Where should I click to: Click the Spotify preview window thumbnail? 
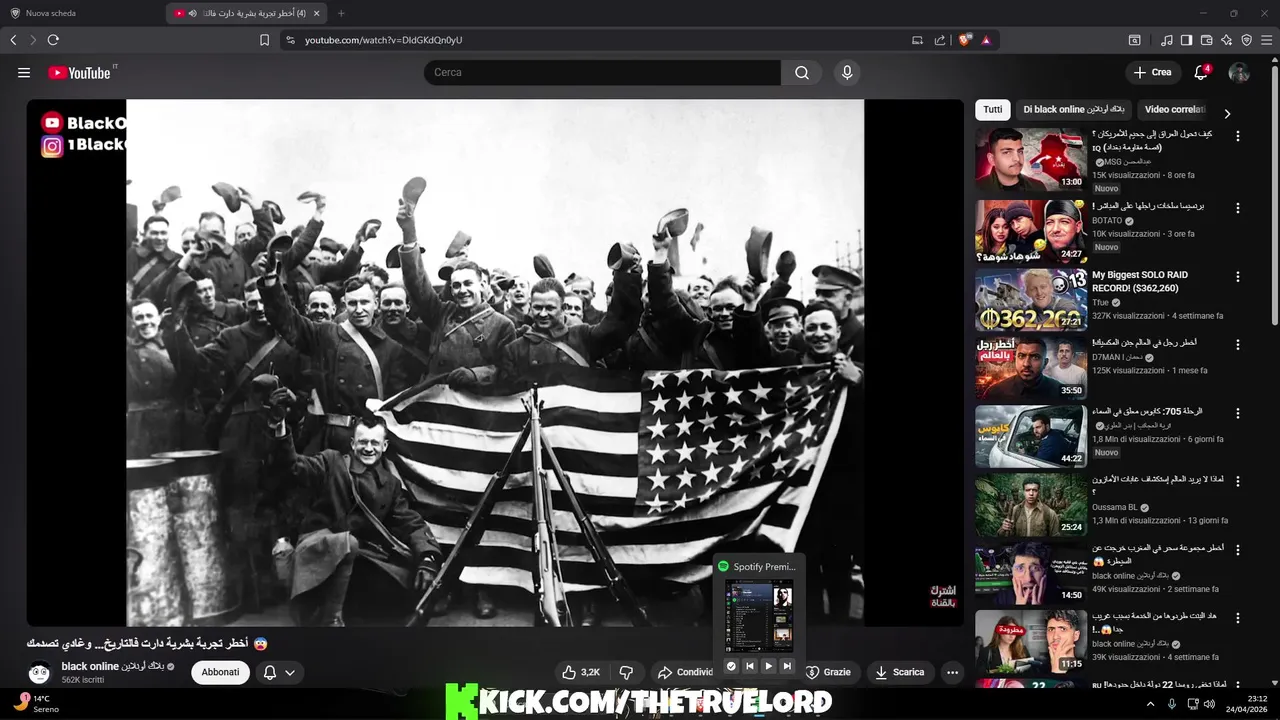click(759, 616)
